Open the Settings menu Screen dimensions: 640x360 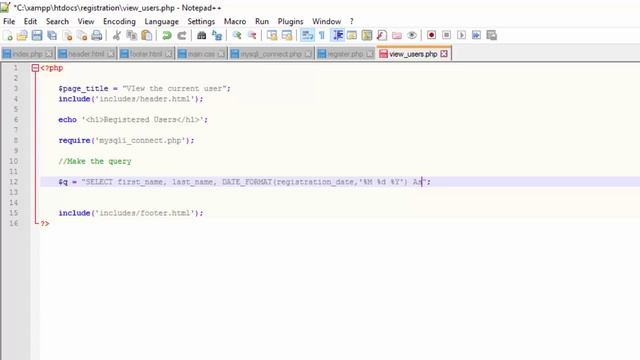coord(201,21)
